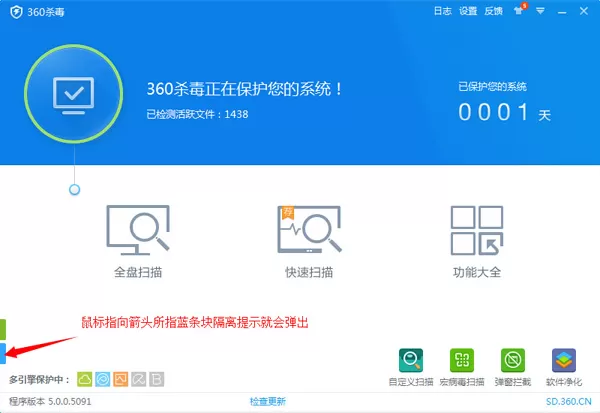Image resolution: width=600 pixels, height=413 pixels.
Task: Open the skin shirt icon with badge
Action: coord(520,10)
